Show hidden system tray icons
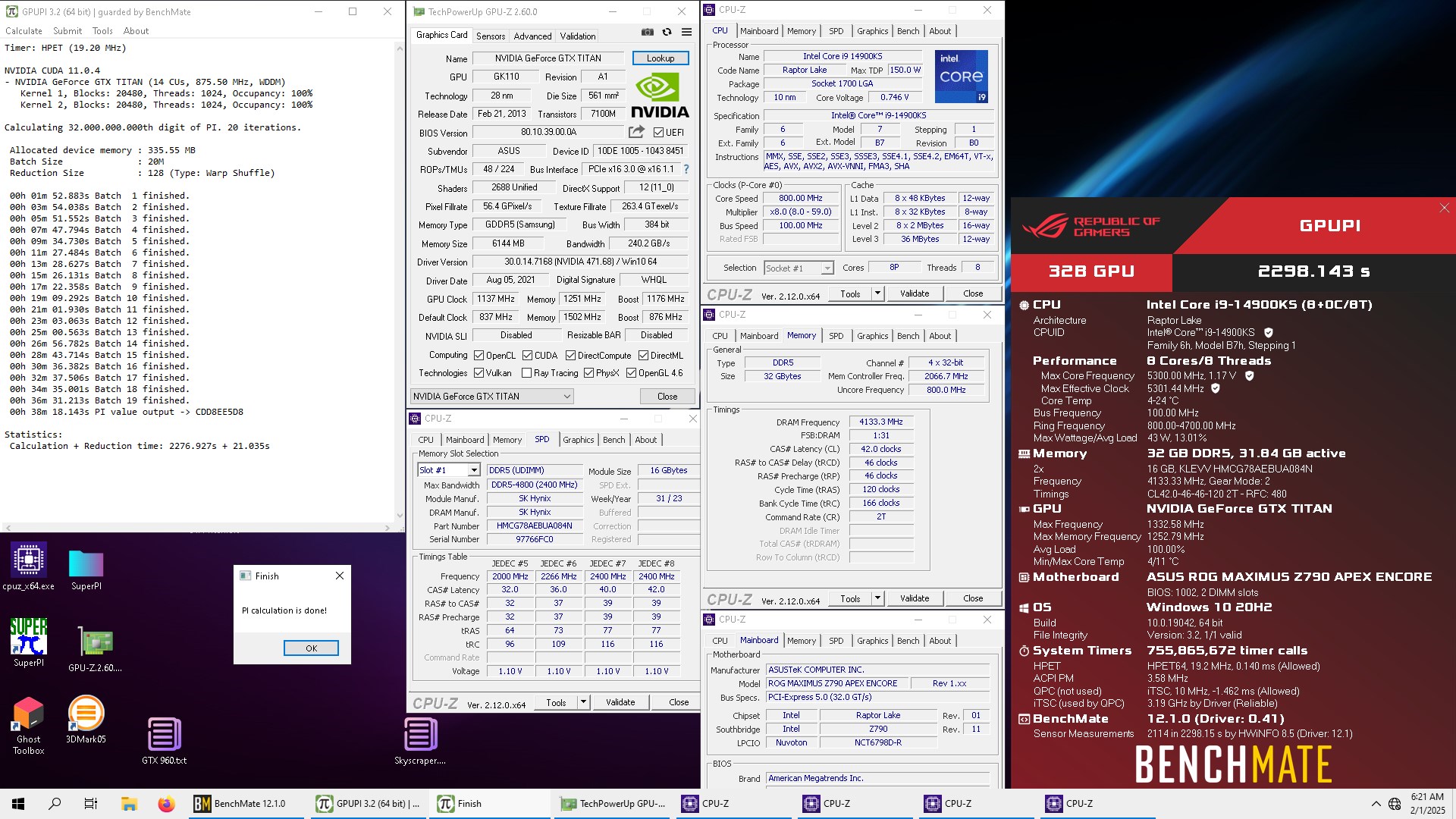The width and height of the screenshot is (1456, 819). coord(1376,804)
